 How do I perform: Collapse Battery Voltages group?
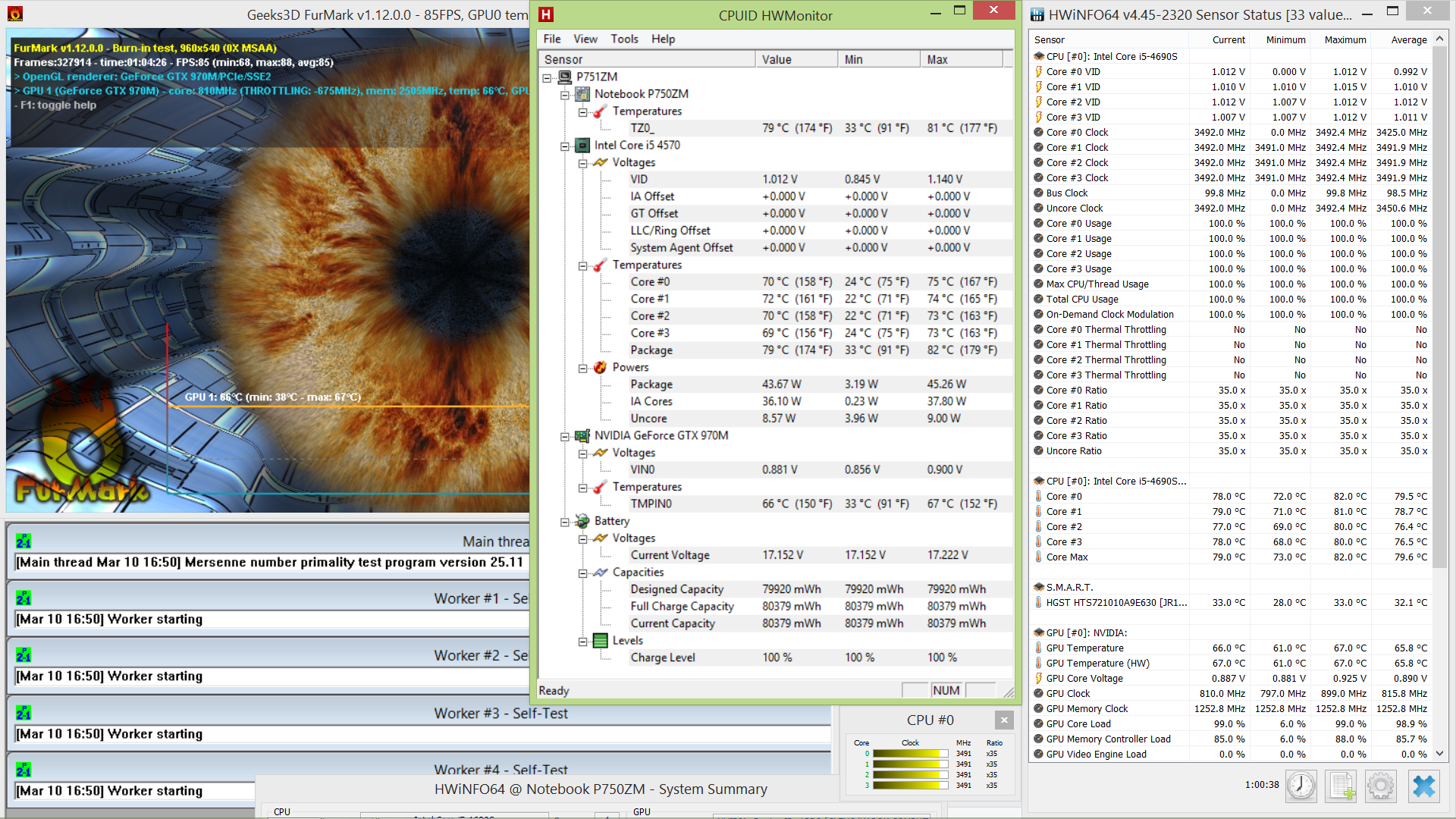point(582,538)
